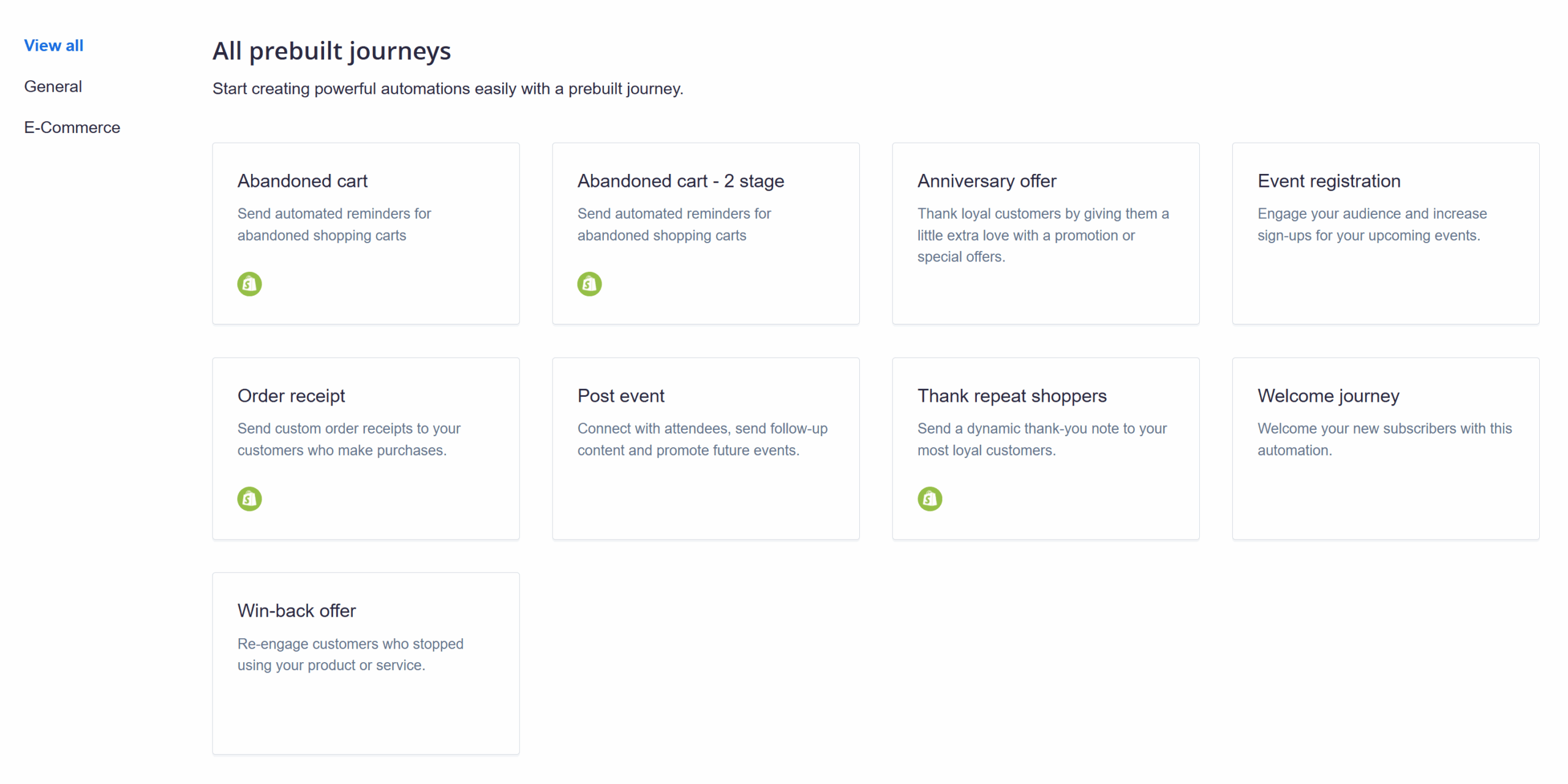
Task: Click the Welcome journey description text
Action: 1384,439
